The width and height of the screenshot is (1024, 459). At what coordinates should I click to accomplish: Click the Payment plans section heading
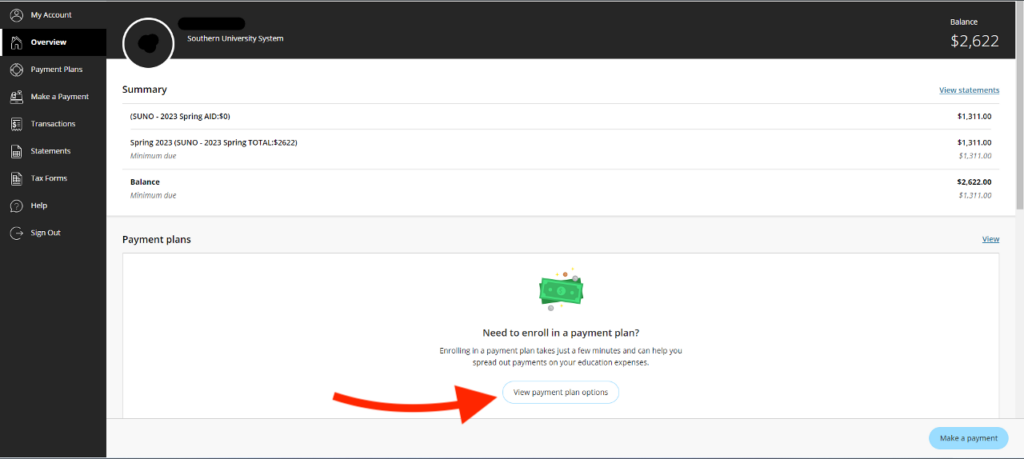coord(157,240)
